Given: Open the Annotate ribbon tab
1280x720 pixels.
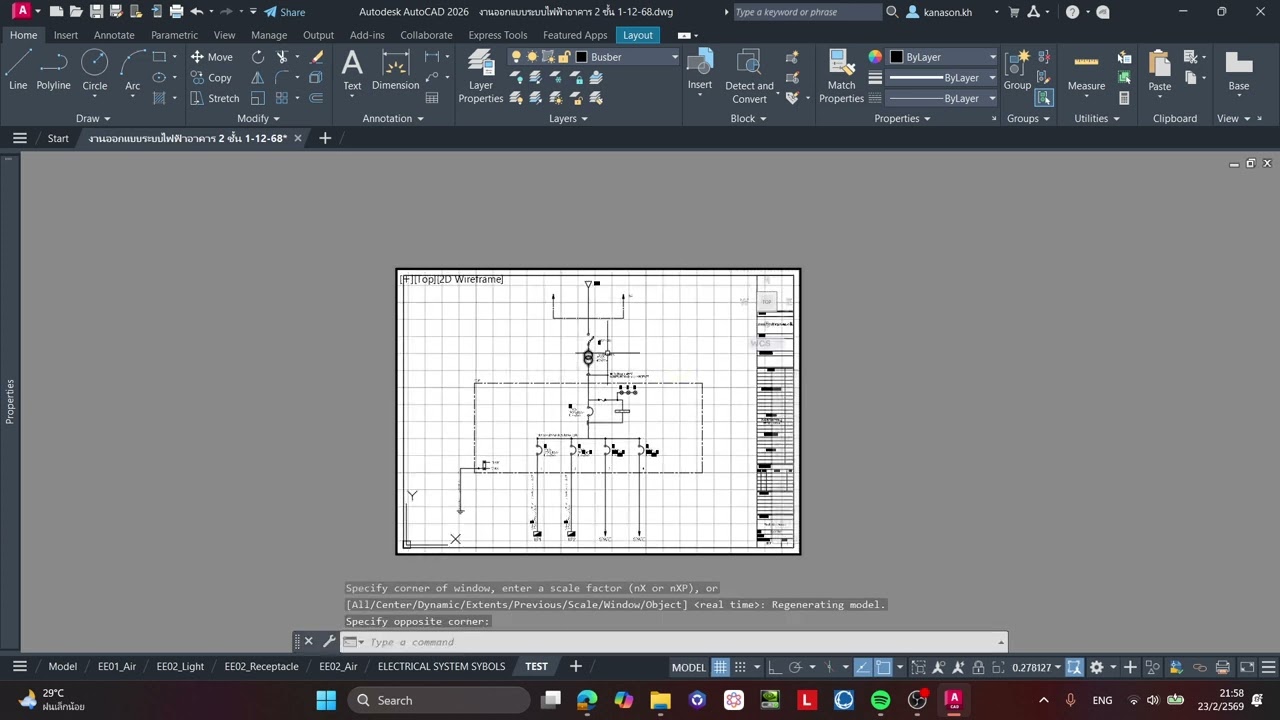Looking at the screenshot, I should pos(114,35).
